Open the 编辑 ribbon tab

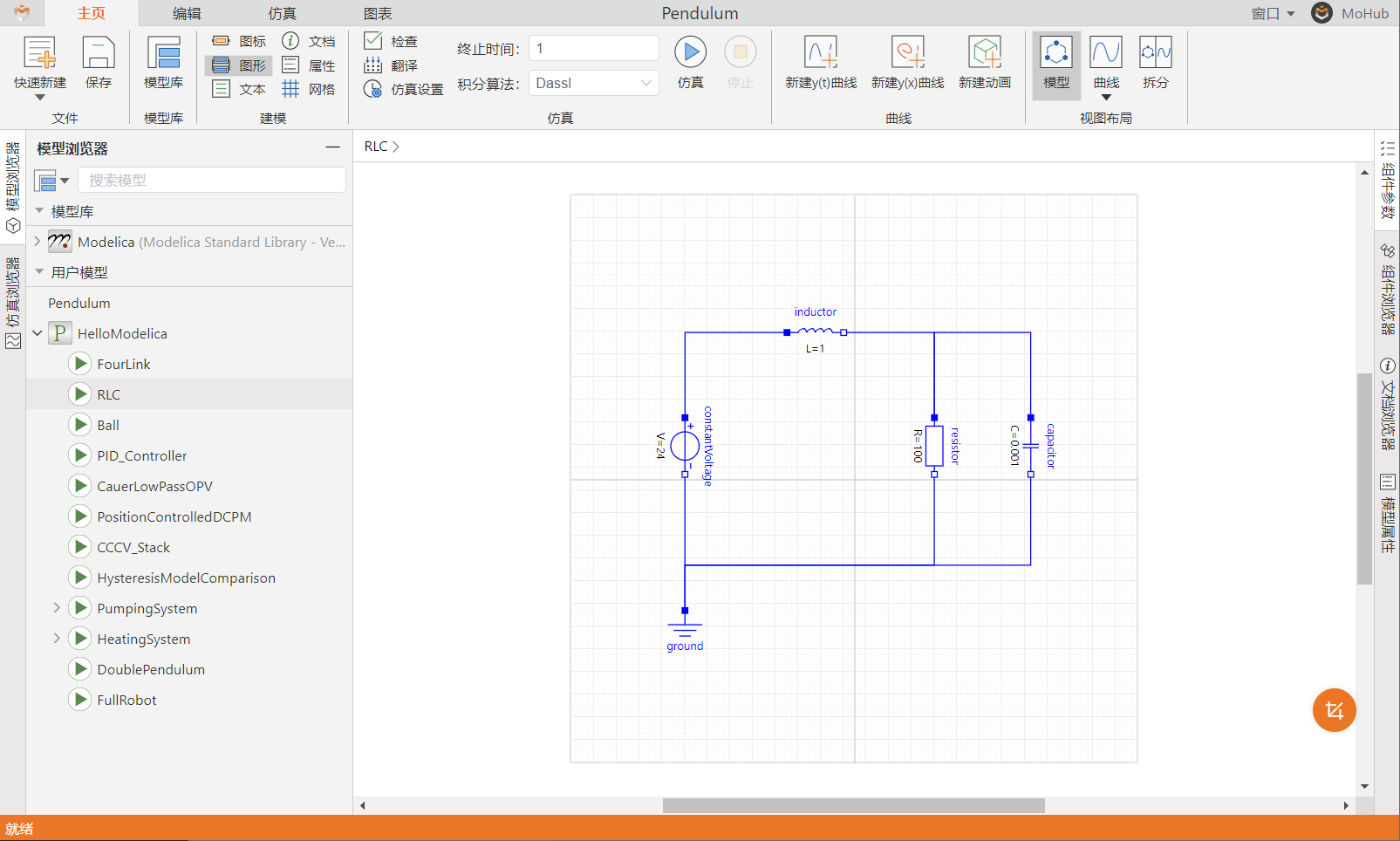tap(186, 13)
